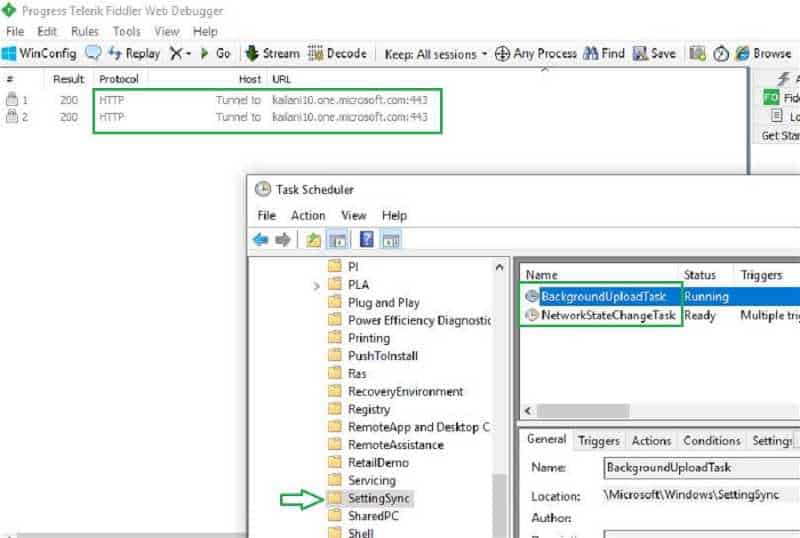Select RecoveryEnvironment folder
This screenshot has height=538, width=800.
(395, 392)
